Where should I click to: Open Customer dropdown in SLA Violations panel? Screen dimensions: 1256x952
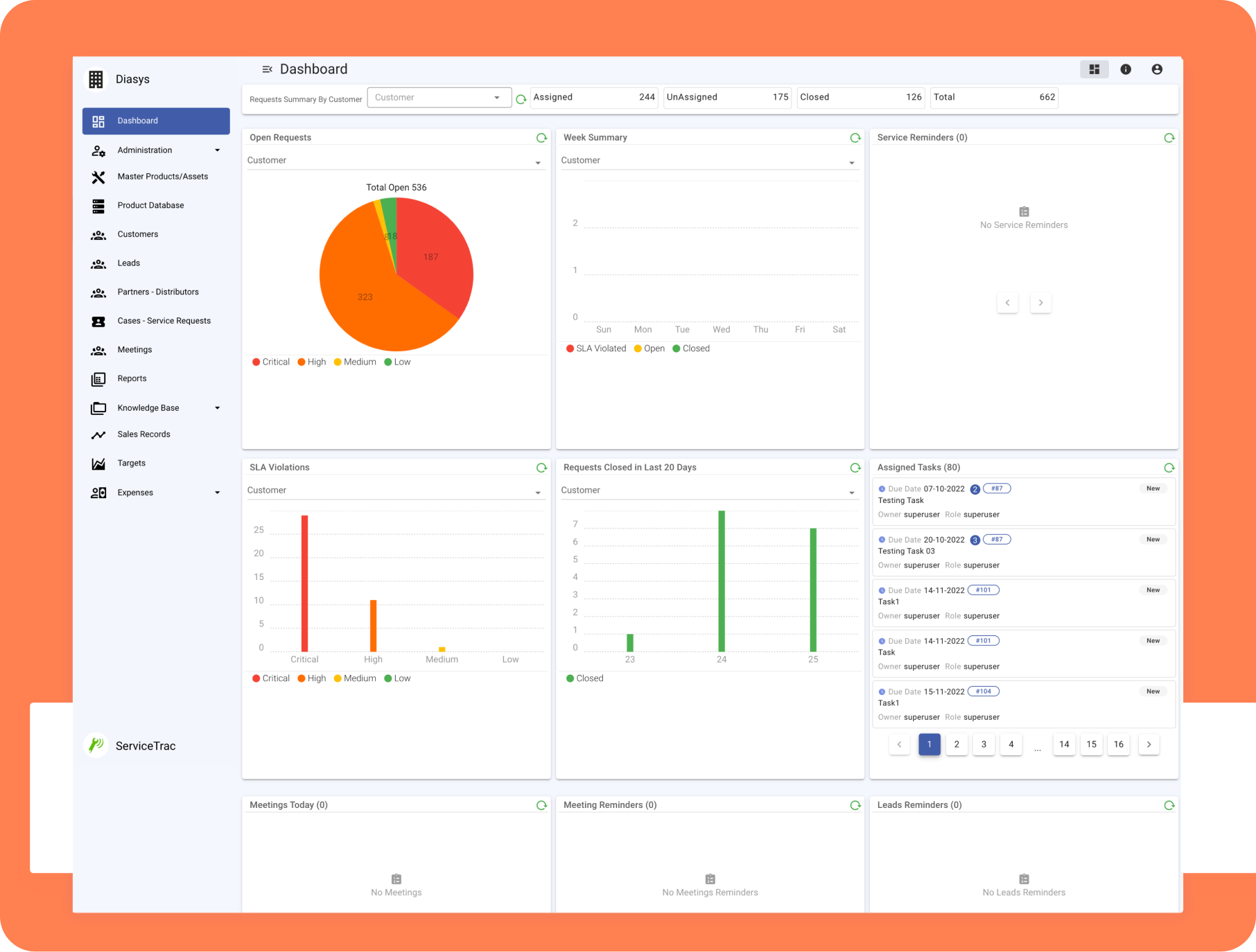click(395, 491)
